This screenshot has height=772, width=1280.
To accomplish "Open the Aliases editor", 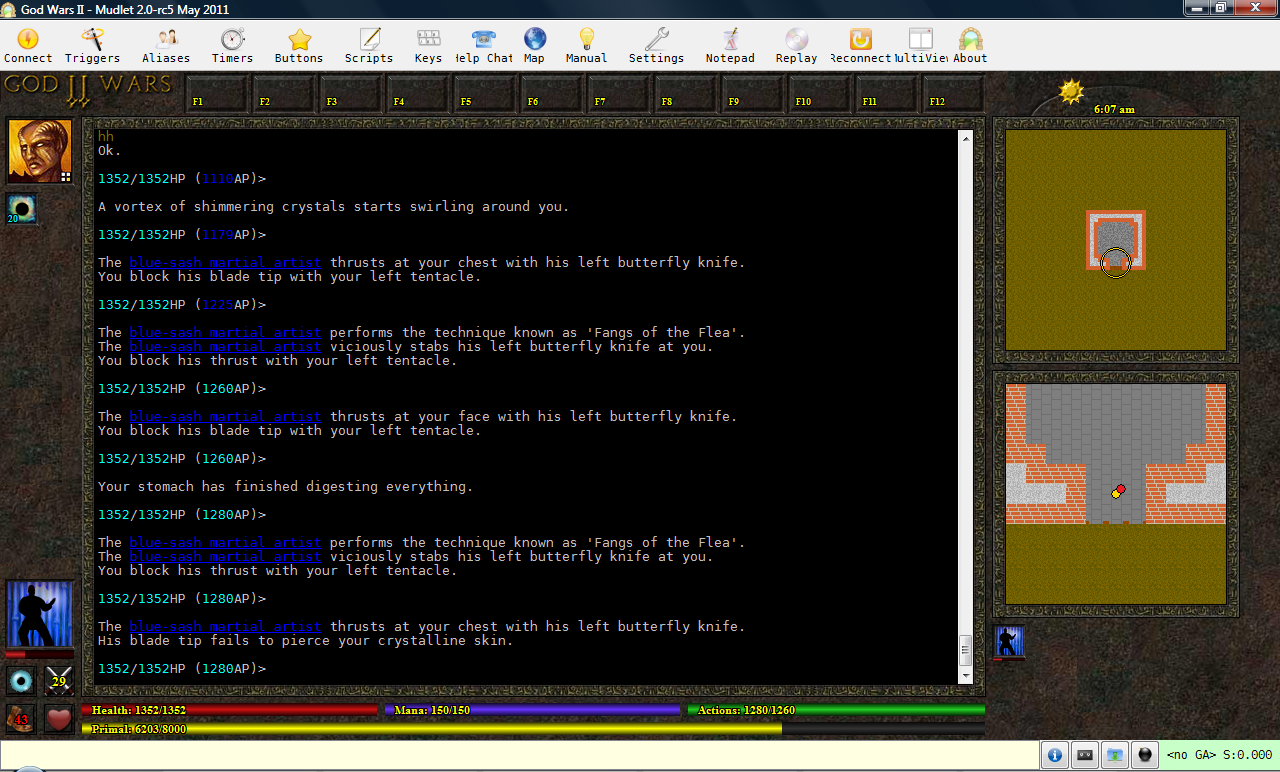I will (166, 46).
